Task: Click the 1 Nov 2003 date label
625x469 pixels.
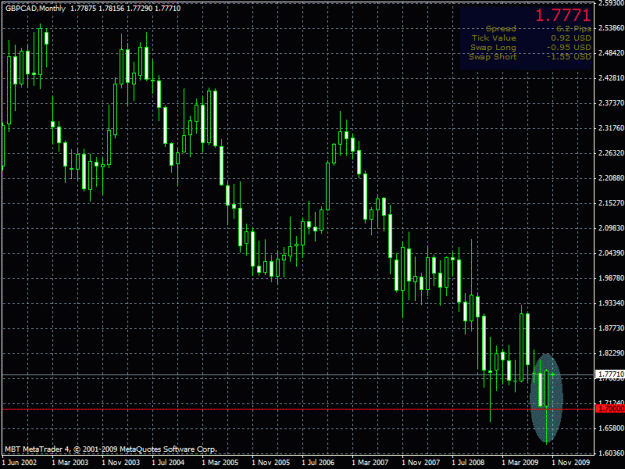Action: [120, 462]
